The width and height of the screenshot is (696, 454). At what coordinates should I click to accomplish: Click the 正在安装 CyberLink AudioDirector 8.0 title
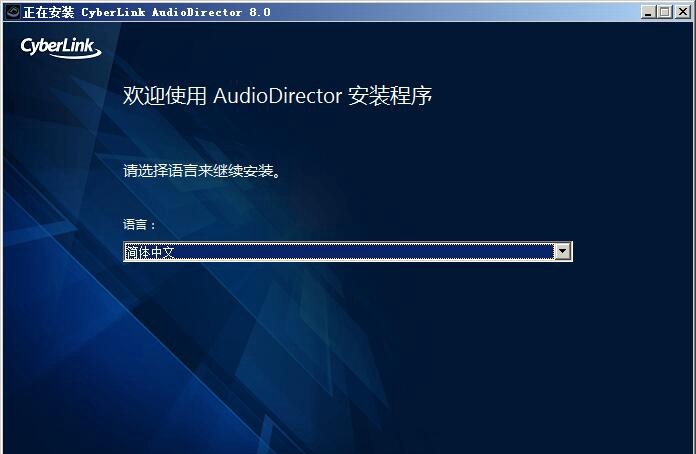[x=147, y=12]
